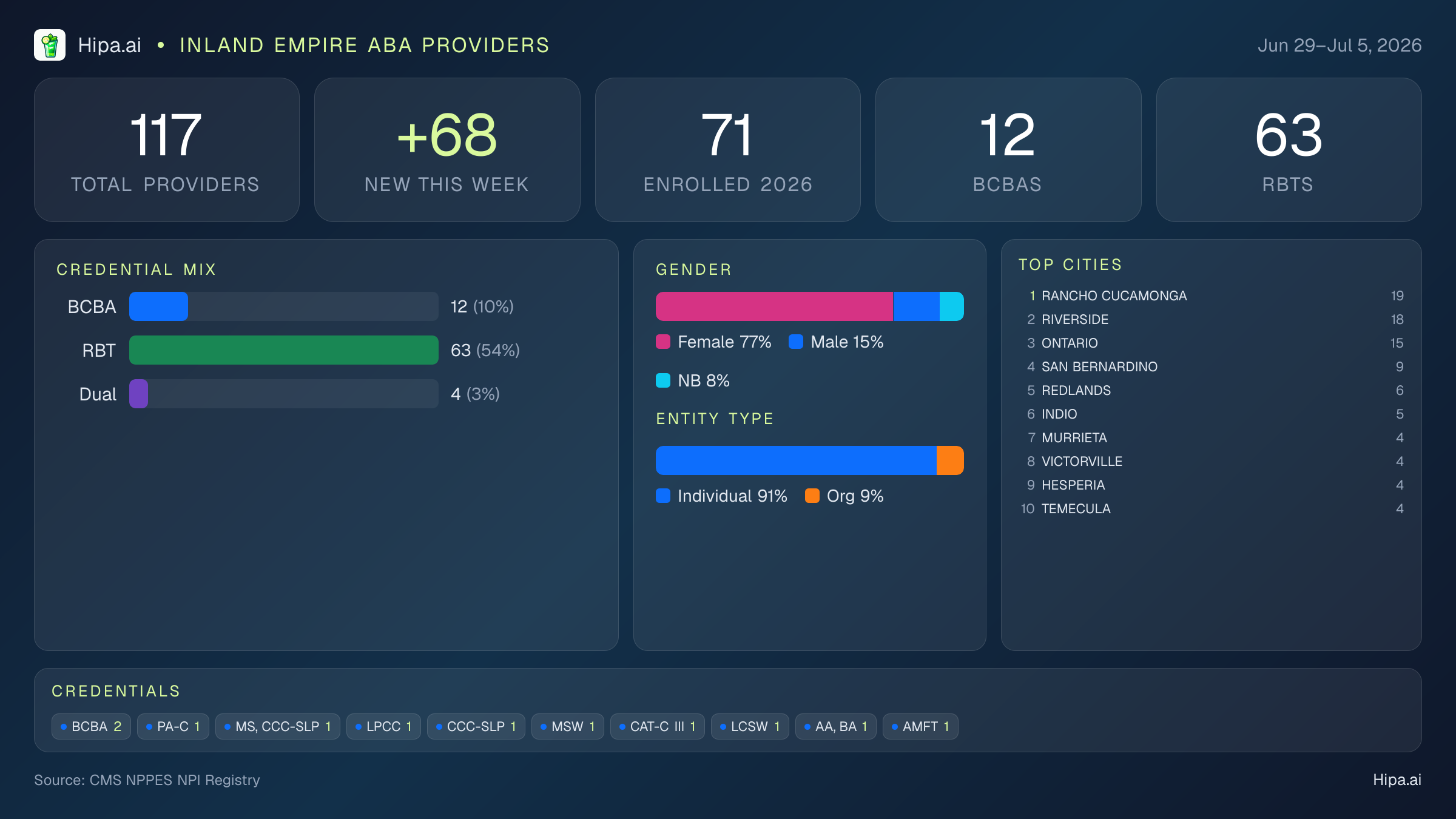Click the Hipa.ai footer link
This screenshot has width=1456, height=819.
[x=1397, y=780]
